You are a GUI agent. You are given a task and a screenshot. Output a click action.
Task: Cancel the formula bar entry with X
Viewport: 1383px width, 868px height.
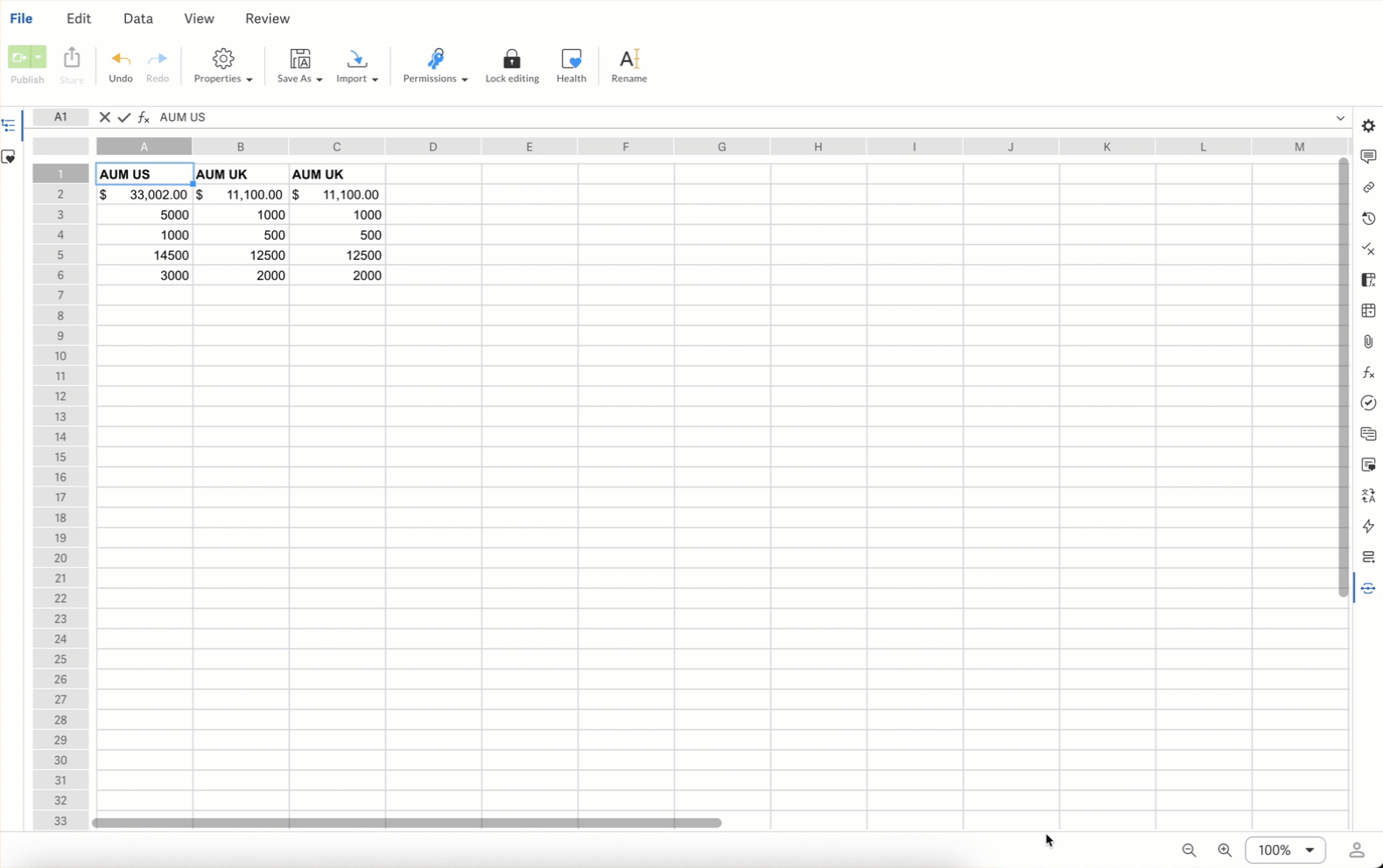pos(104,117)
